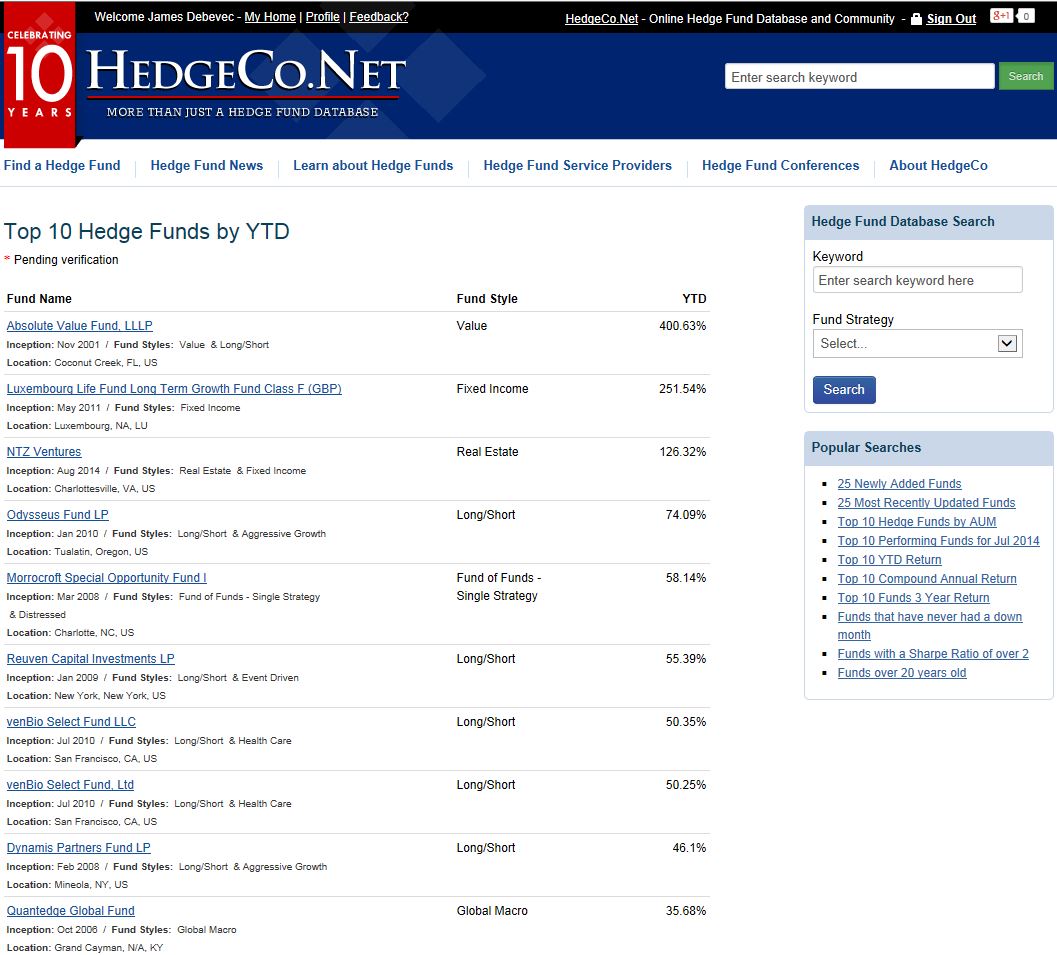The height and width of the screenshot is (955, 1057).
Task: Open Top 10 Compound Annual Return
Action: coord(927,578)
